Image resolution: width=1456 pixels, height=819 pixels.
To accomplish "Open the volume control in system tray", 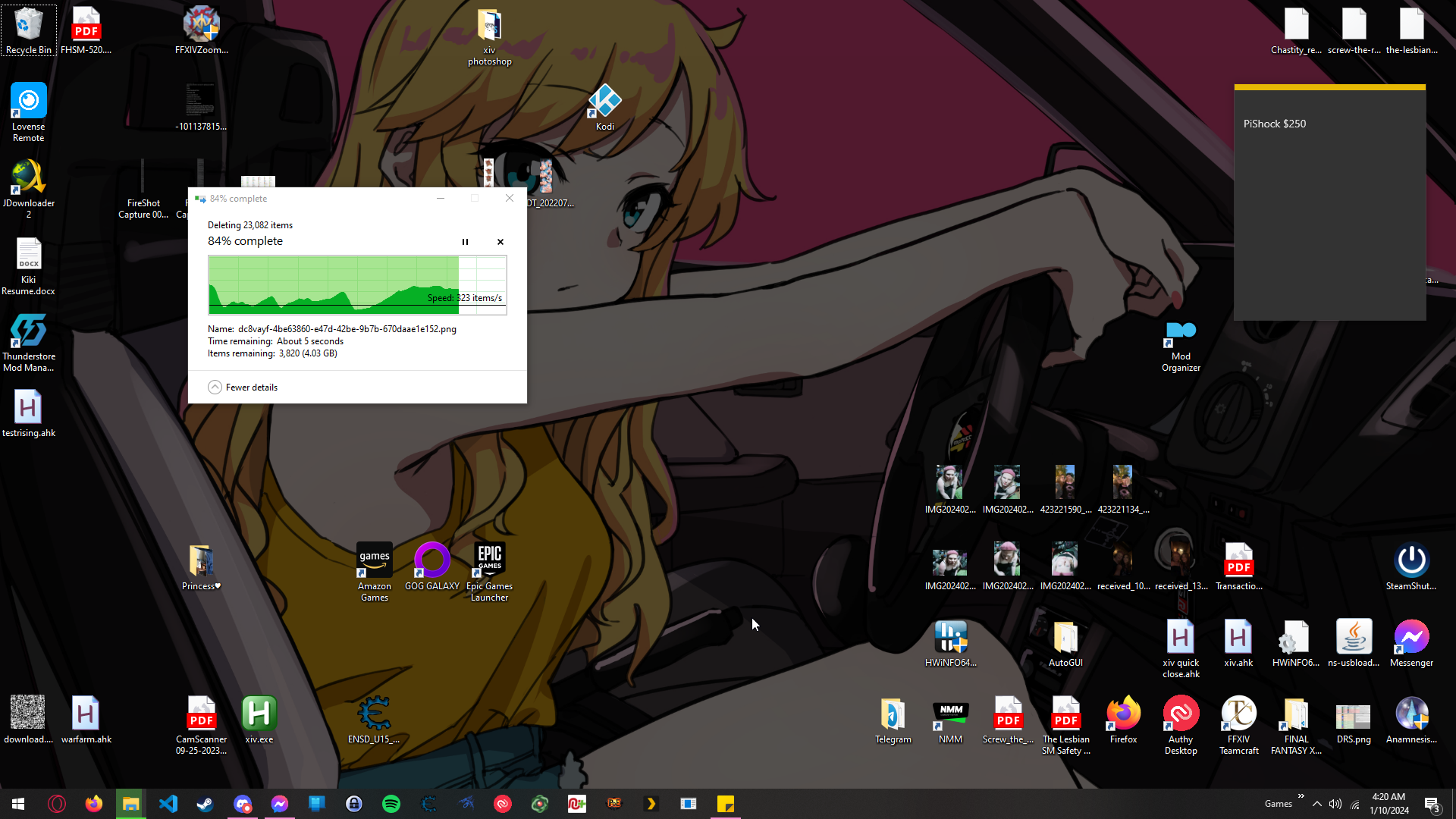I will 1335,804.
